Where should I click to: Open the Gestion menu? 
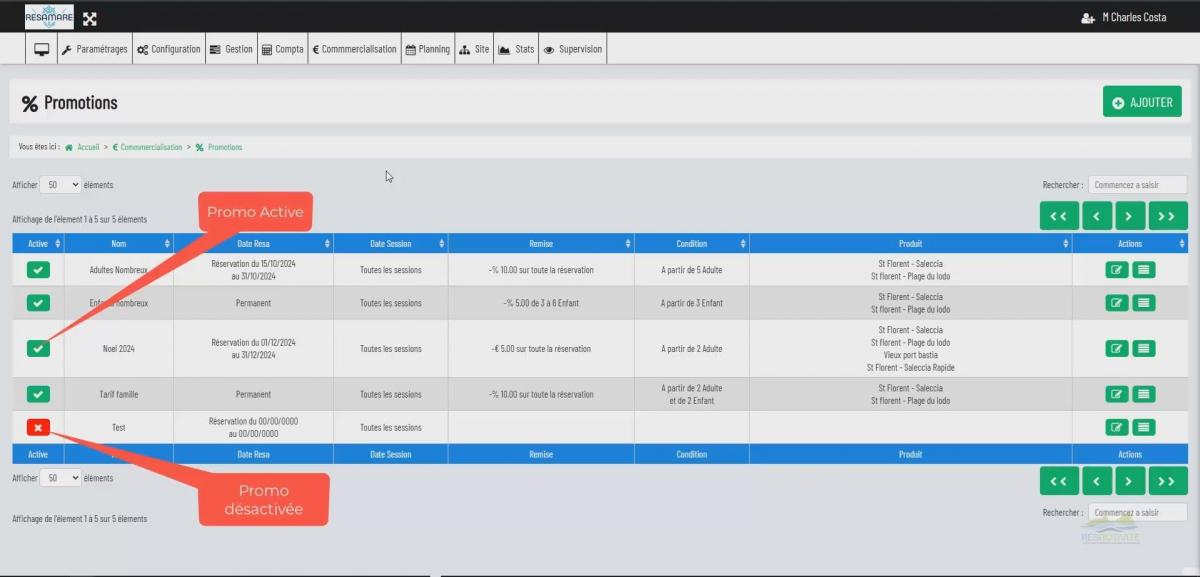(231, 49)
